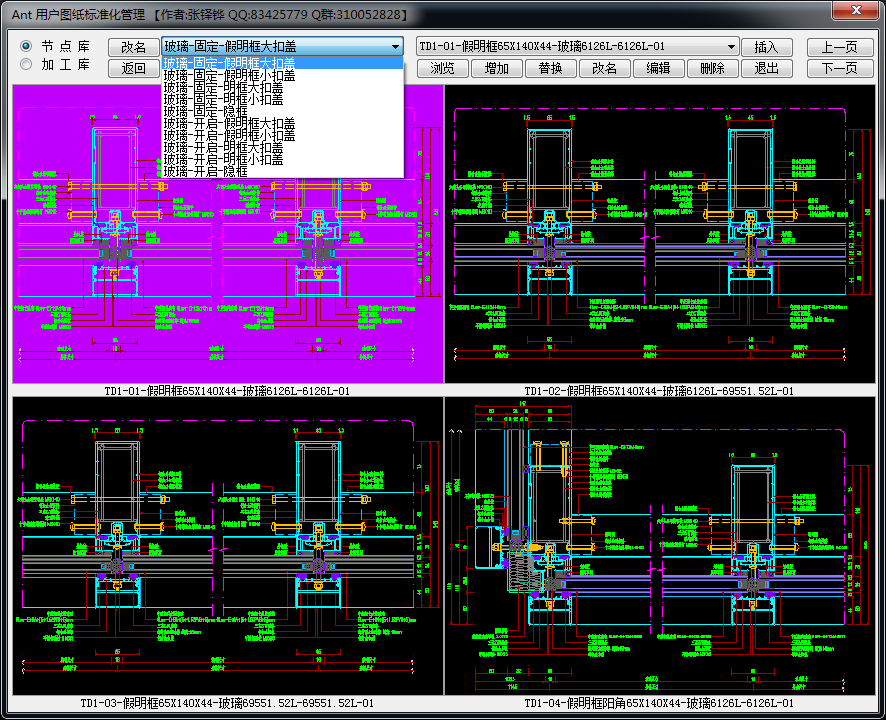Open the TD1-01 drawing name dropdown
The height and width of the screenshot is (720, 886).
731,47
